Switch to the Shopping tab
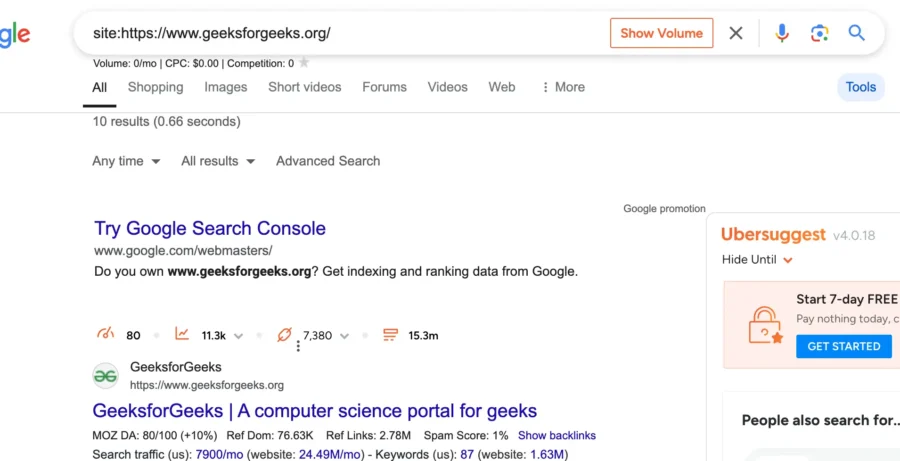The width and height of the screenshot is (900, 461). (x=156, y=87)
